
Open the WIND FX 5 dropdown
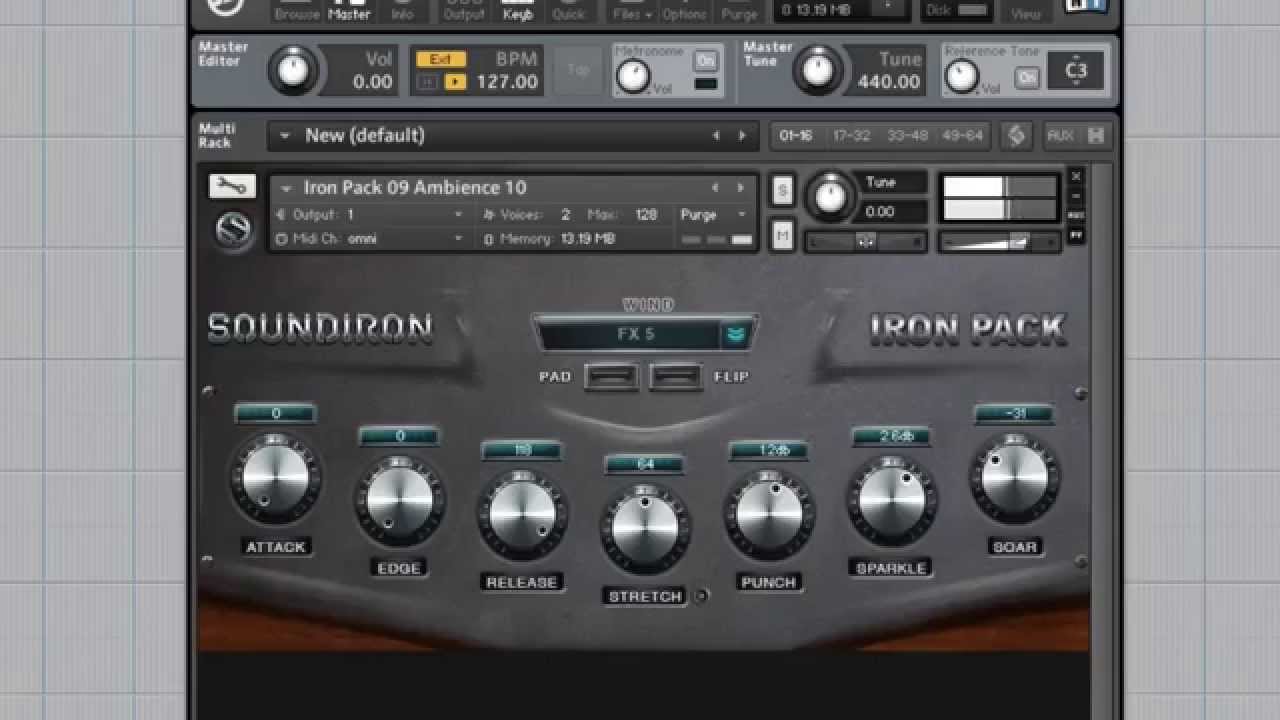click(645, 334)
